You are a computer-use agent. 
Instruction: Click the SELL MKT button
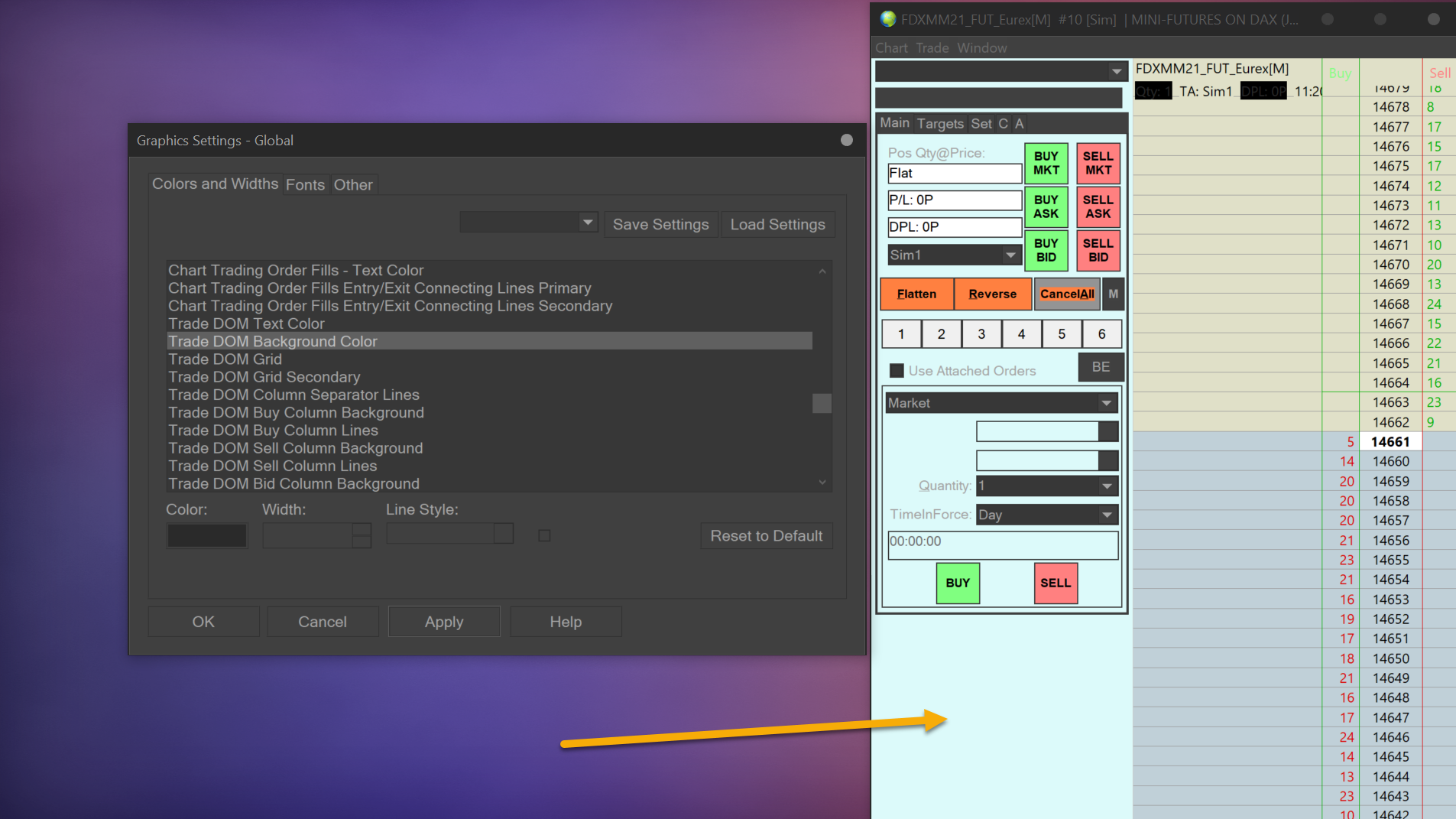1098,163
